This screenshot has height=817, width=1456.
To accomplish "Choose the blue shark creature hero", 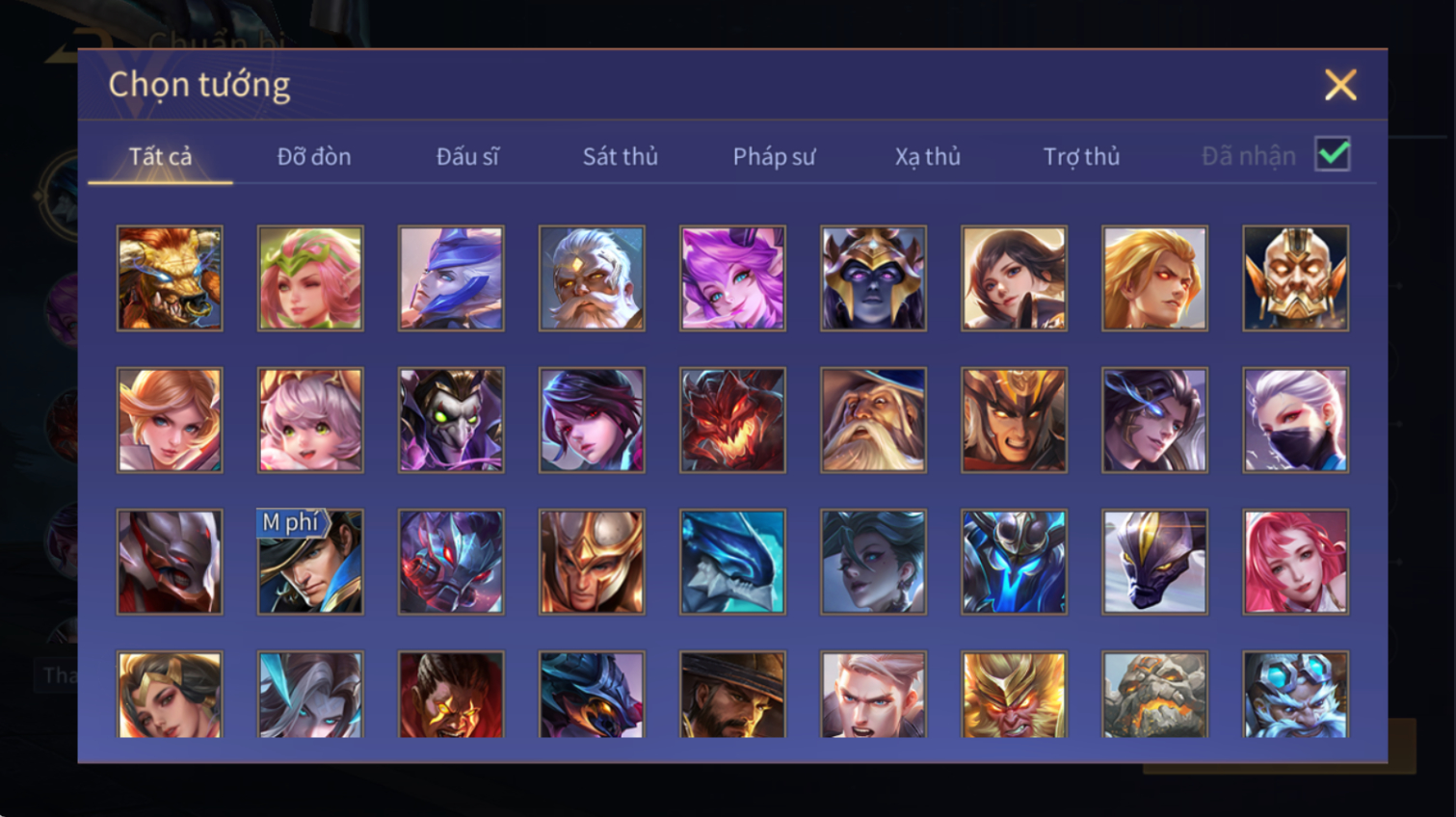I will click(732, 562).
